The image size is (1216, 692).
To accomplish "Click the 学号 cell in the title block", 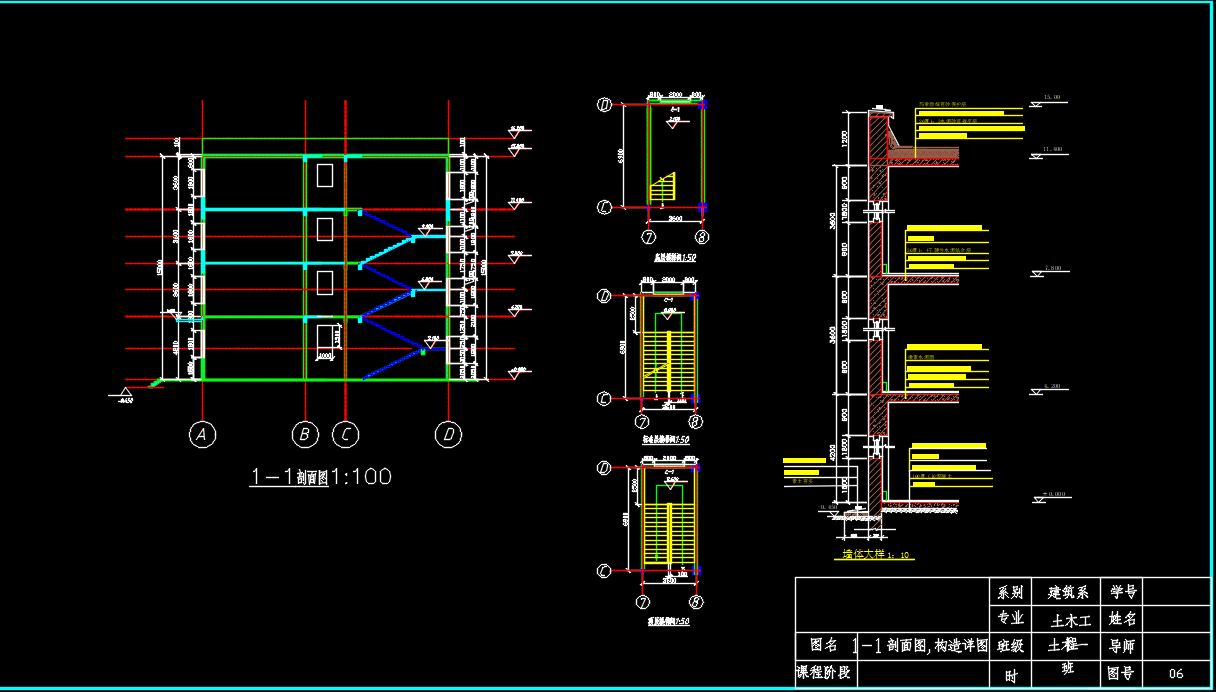I will click(x=1123, y=592).
